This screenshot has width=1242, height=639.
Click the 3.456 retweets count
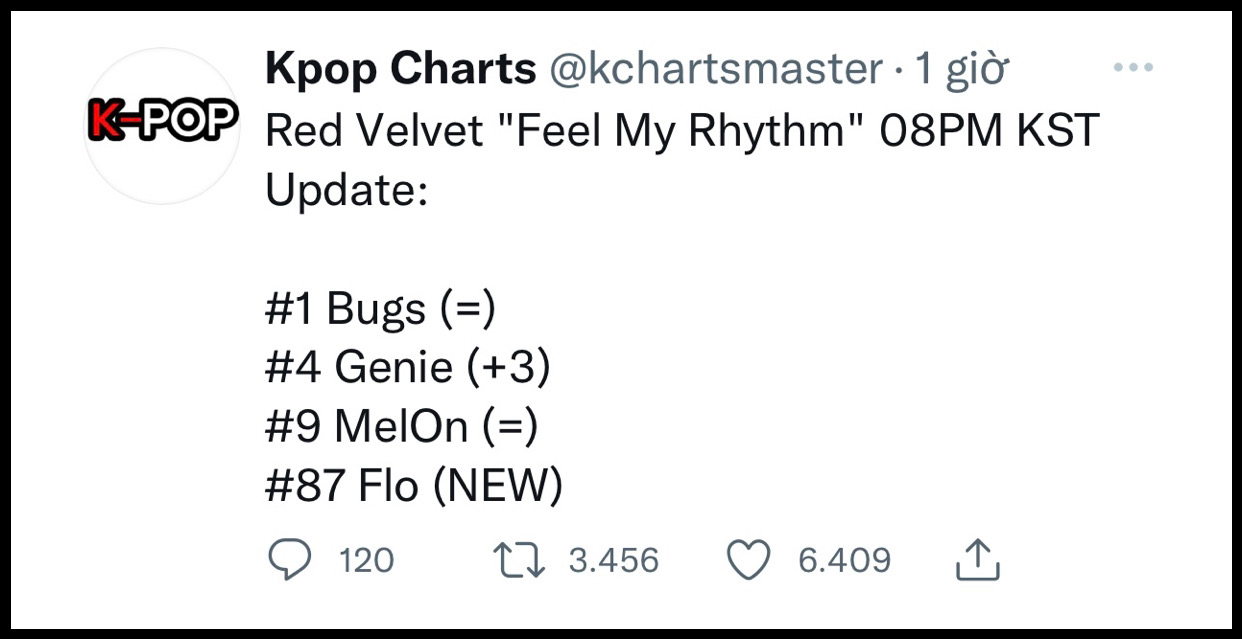614,560
